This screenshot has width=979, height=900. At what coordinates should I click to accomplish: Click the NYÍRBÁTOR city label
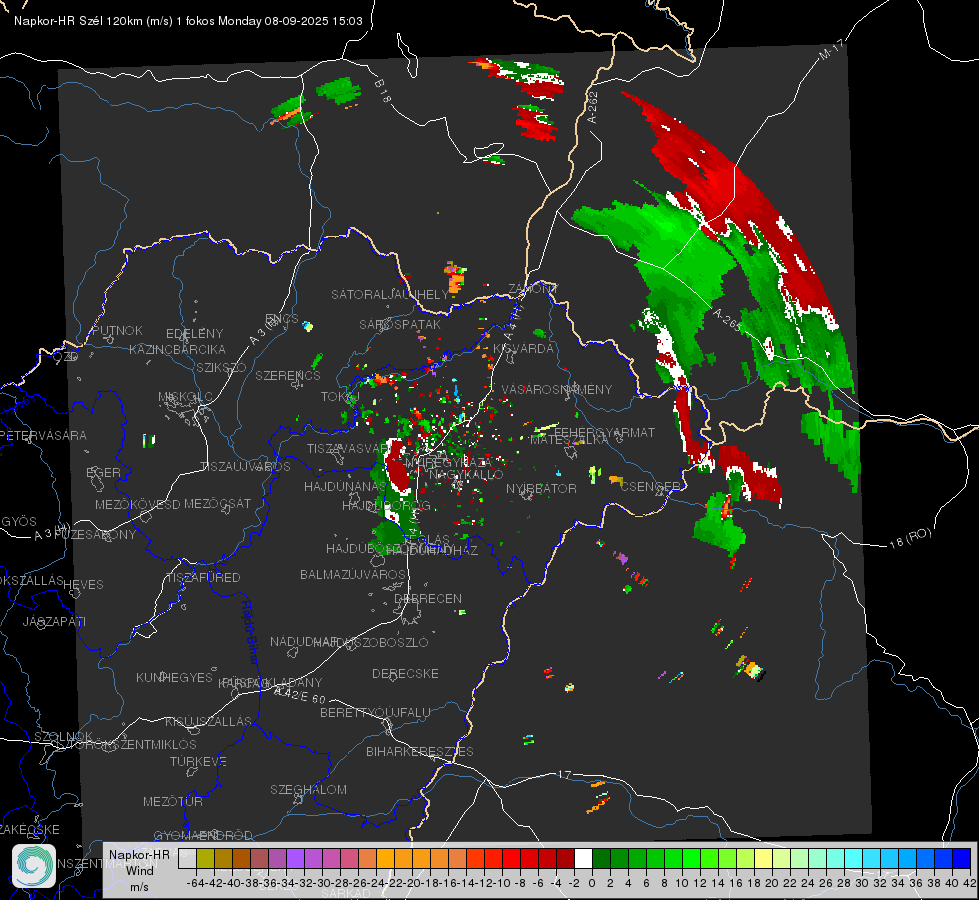(x=541, y=488)
